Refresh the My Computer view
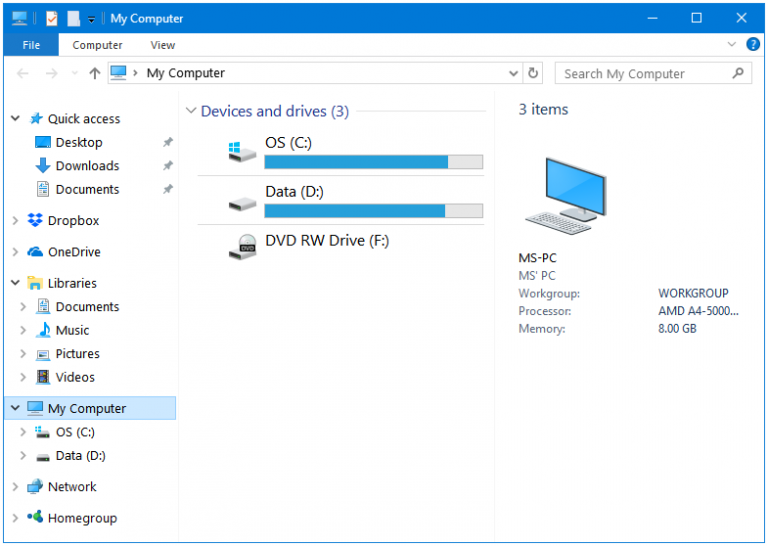Screen dimensions: 768x546 [x=533, y=73]
